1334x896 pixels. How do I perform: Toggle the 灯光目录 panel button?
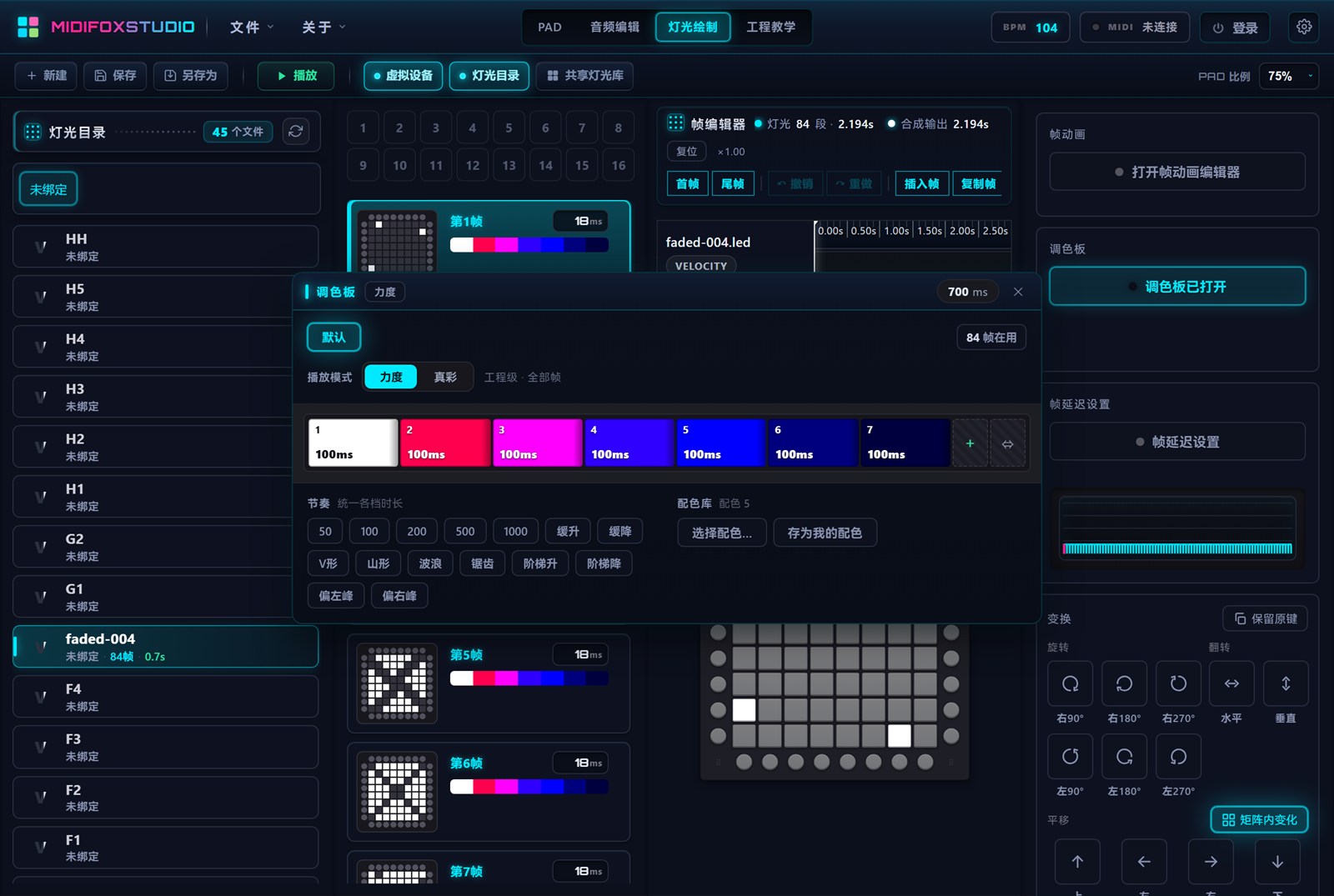(x=489, y=76)
